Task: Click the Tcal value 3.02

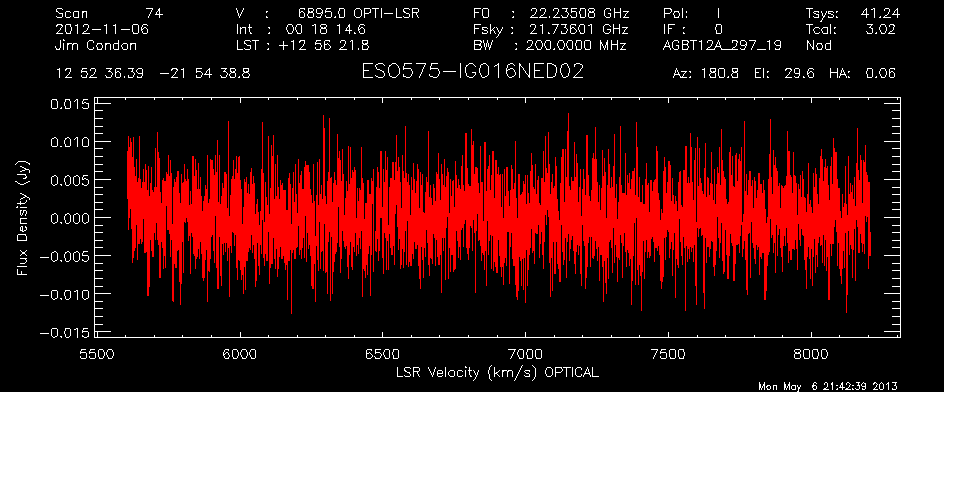Action: (881, 29)
